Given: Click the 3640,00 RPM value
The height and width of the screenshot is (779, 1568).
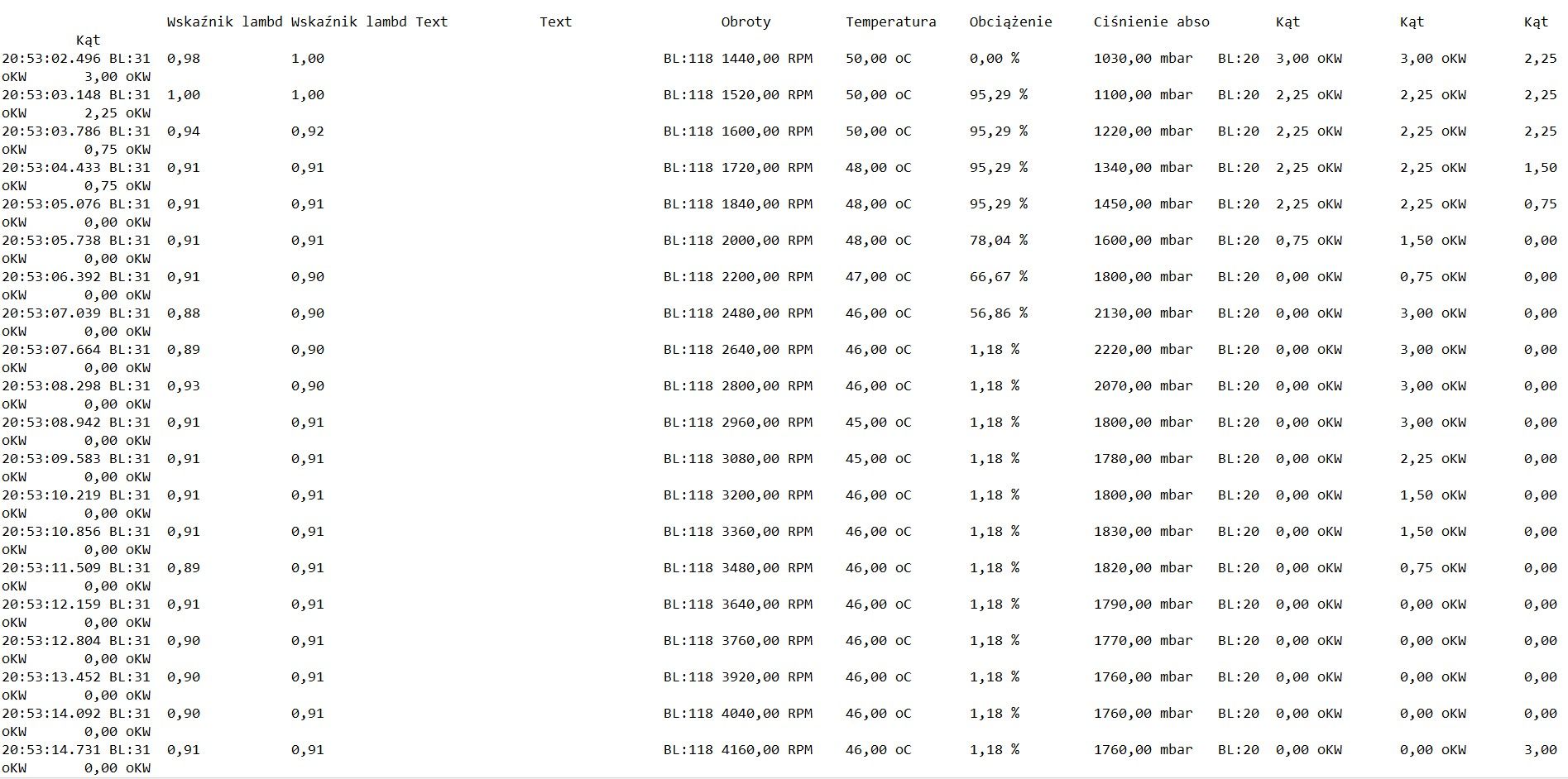Looking at the screenshot, I should (x=766, y=605).
